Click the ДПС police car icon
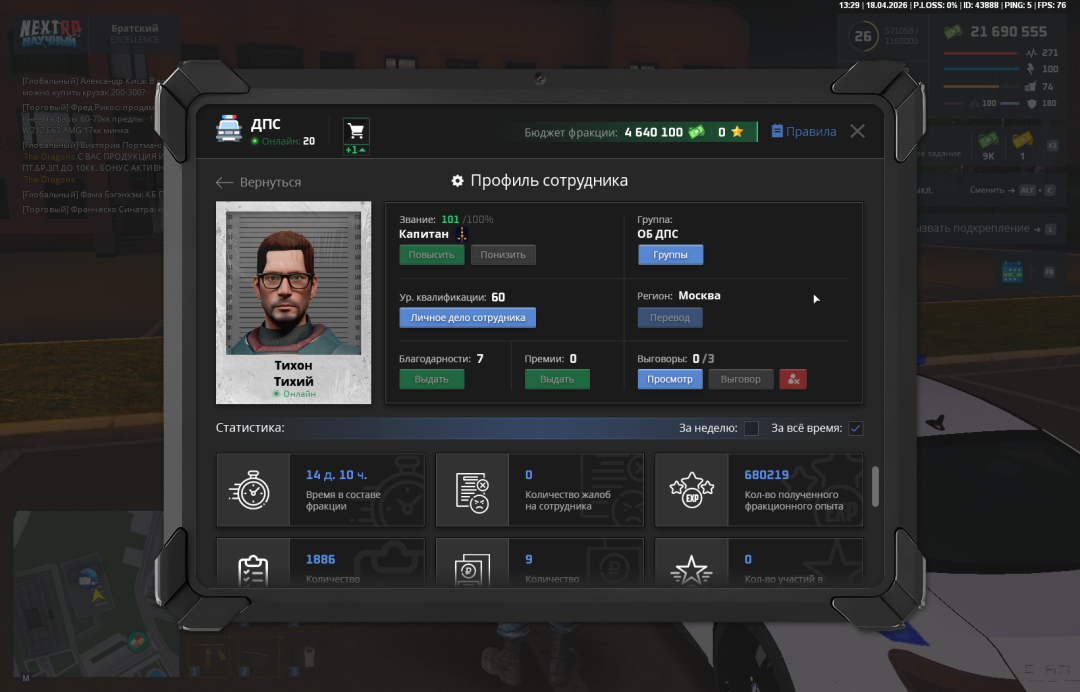This screenshot has width=1080, height=692. tap(229, 129)
